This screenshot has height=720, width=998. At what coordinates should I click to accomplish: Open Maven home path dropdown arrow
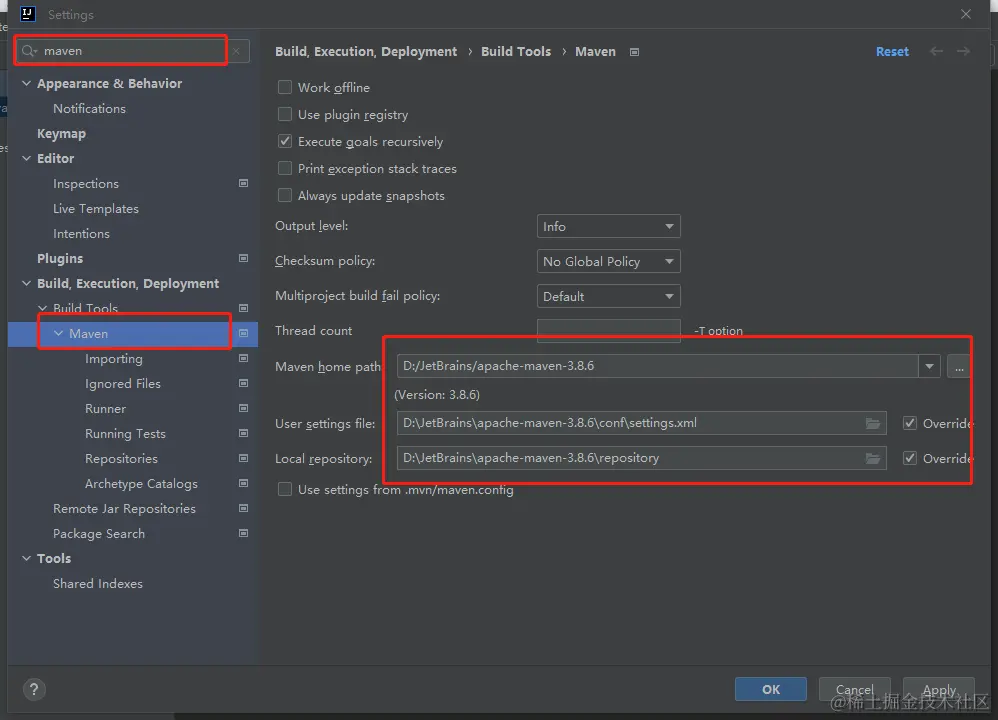929,366
